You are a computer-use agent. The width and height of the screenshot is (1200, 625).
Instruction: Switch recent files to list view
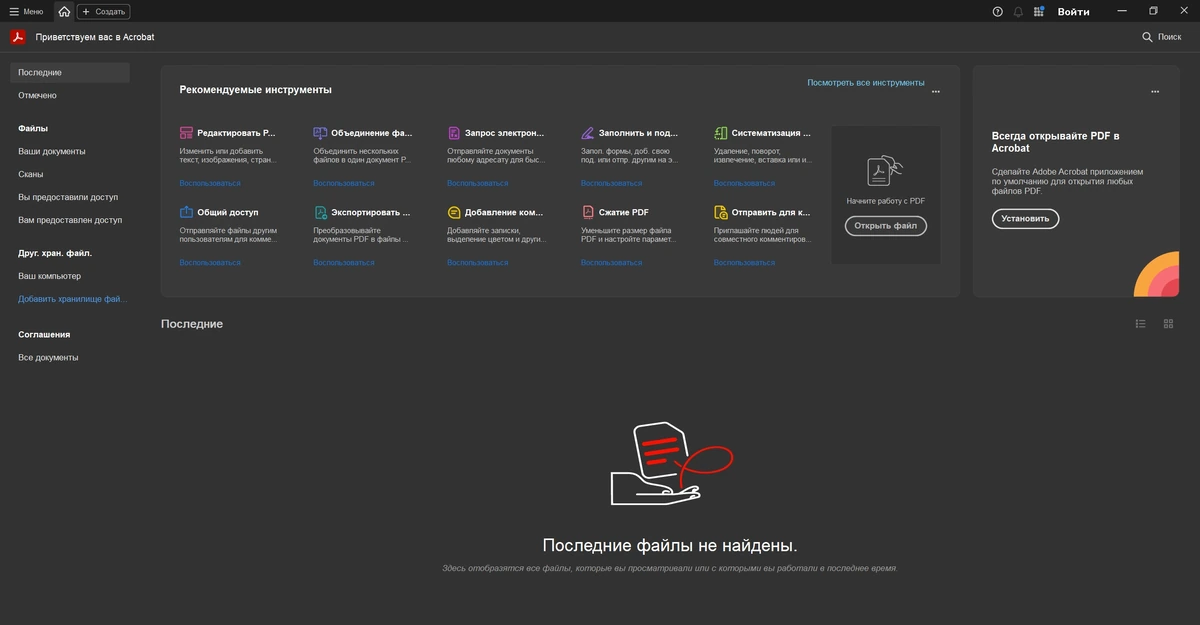point(1140,324)
